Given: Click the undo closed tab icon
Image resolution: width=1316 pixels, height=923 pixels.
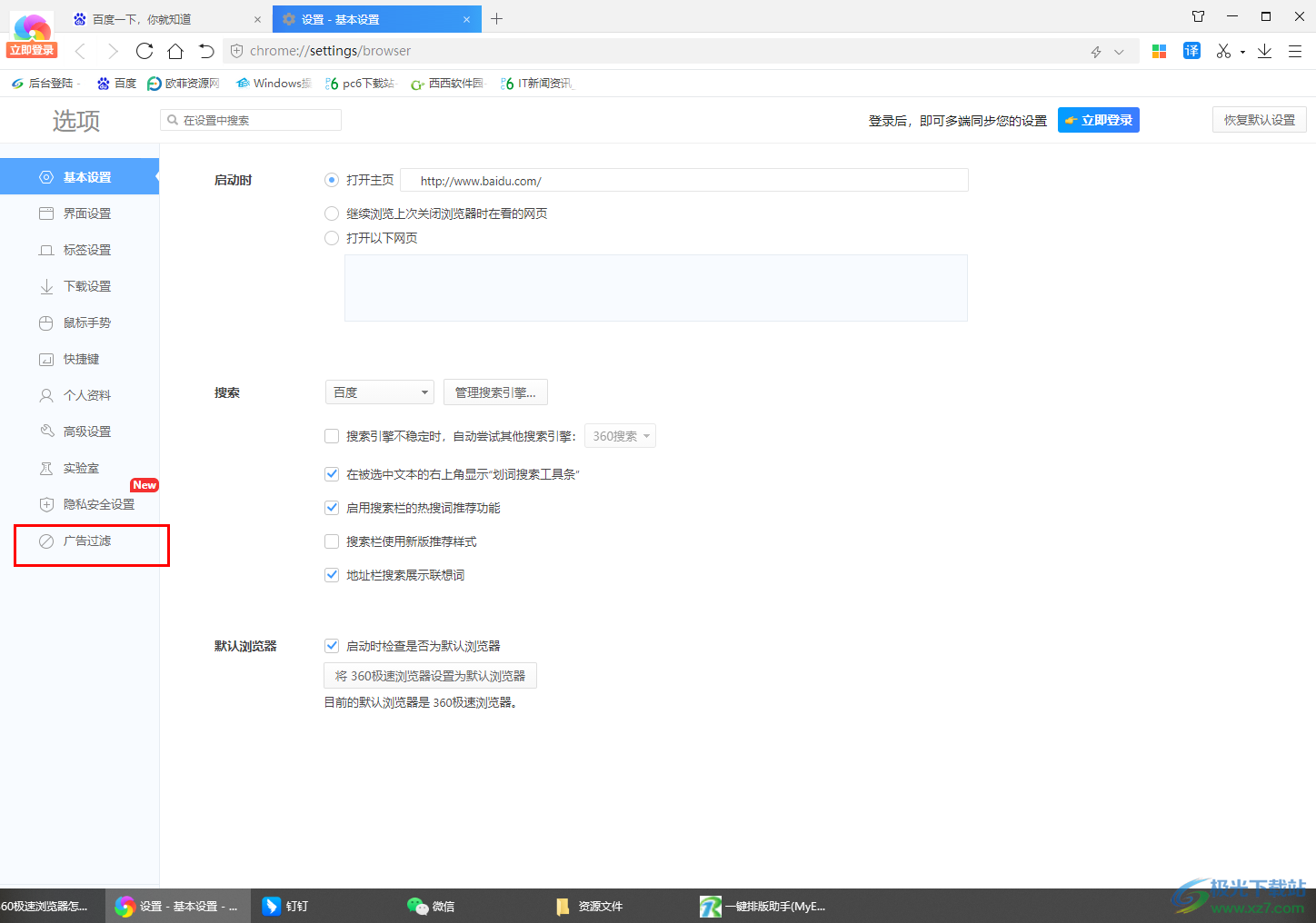Looking at the screenshot, I should click(206, 51).
